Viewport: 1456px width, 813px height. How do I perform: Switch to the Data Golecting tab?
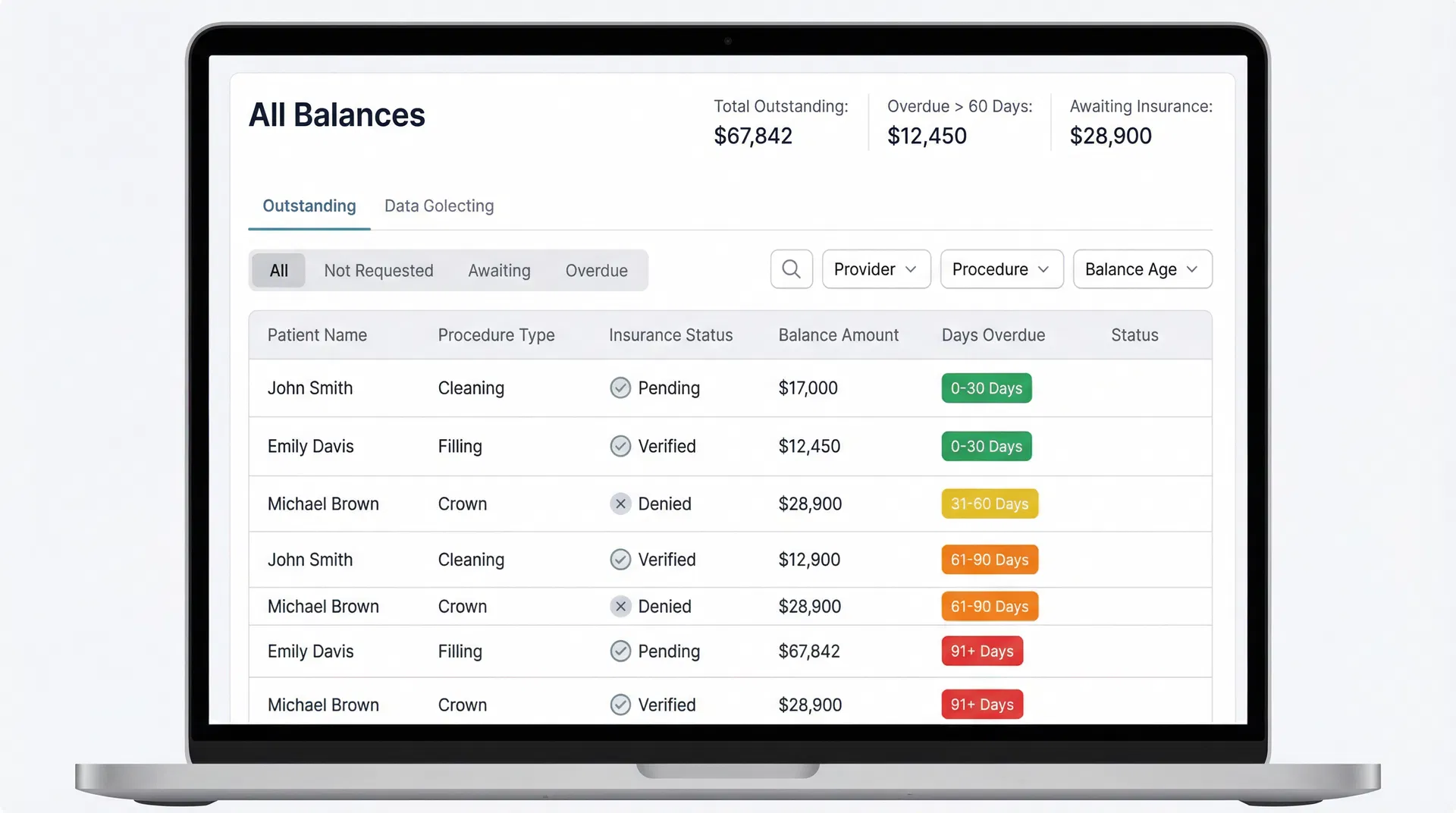pos(438,206)
